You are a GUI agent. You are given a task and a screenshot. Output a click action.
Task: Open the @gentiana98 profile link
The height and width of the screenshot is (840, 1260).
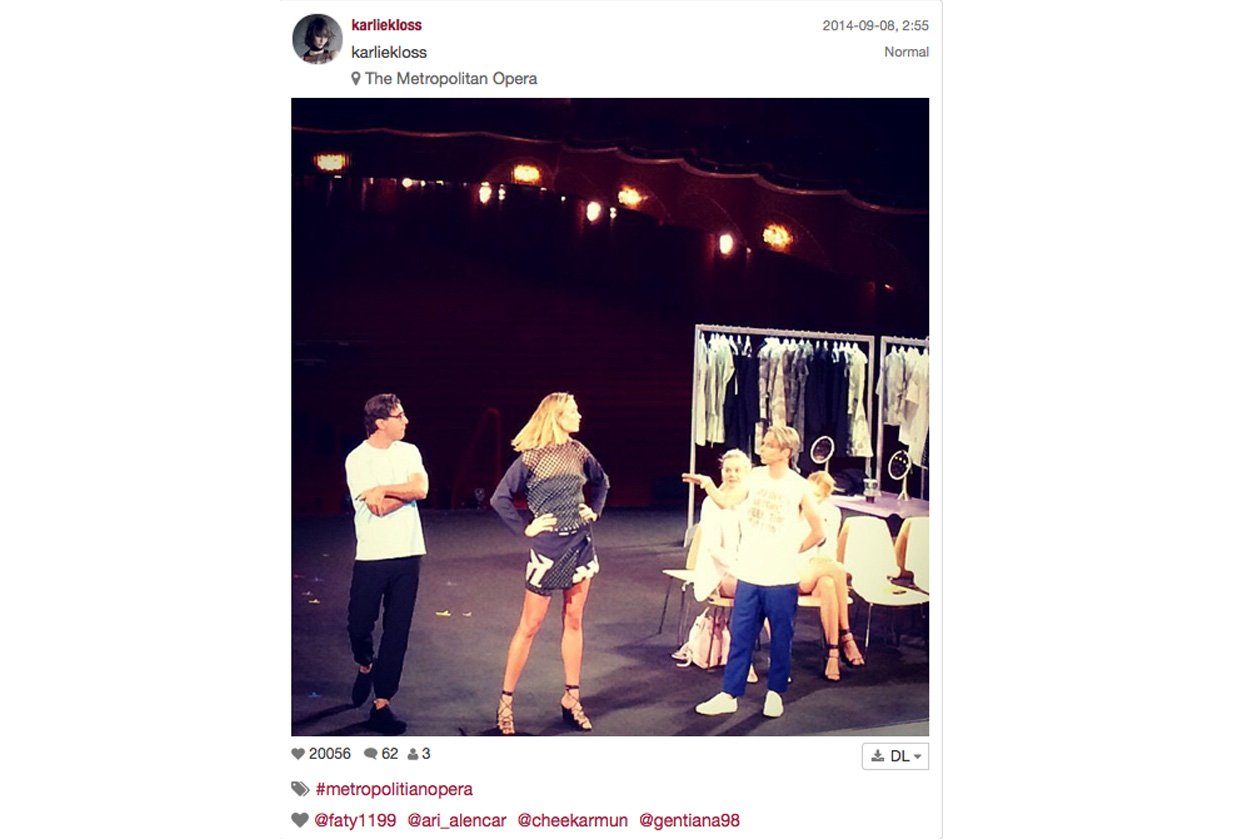(x=689, y=820)
